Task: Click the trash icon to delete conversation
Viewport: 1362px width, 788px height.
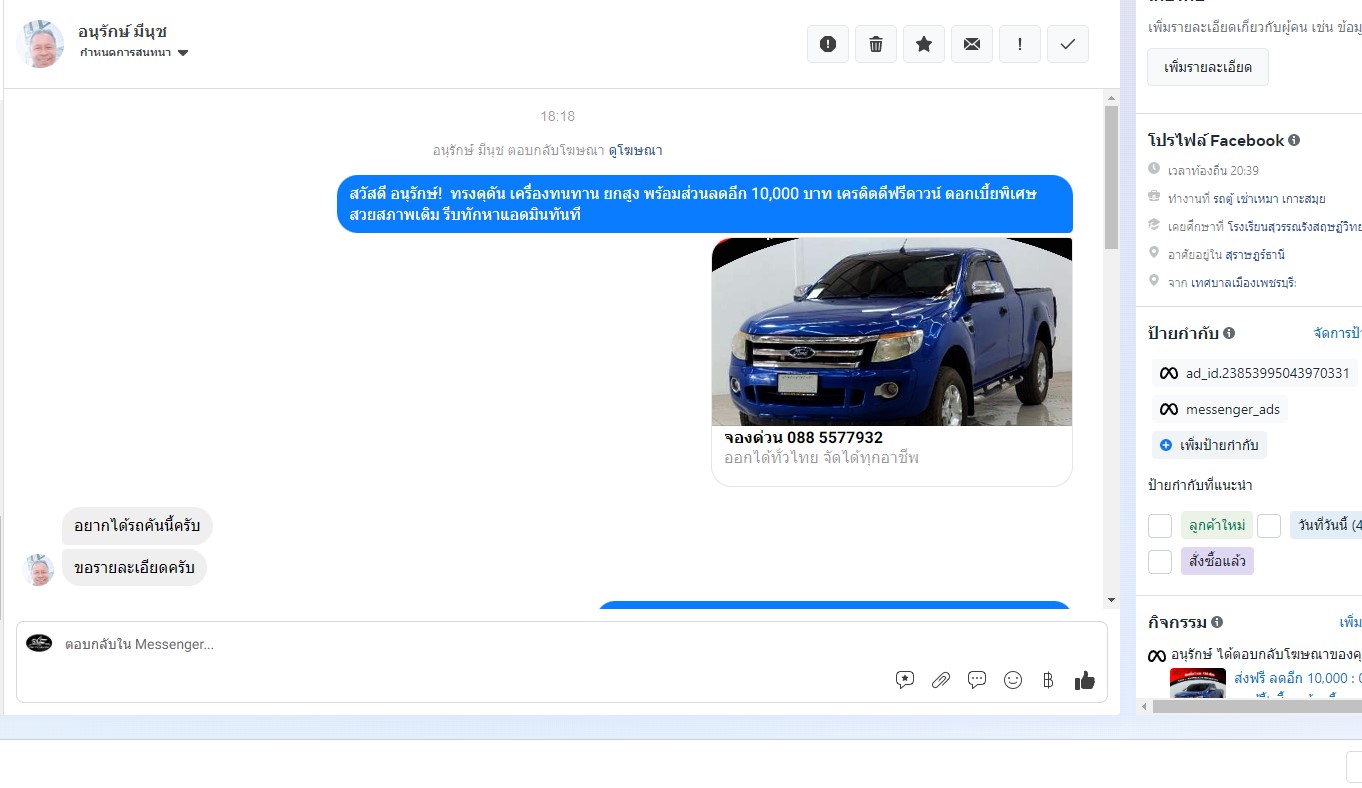Action: [876, 44]
